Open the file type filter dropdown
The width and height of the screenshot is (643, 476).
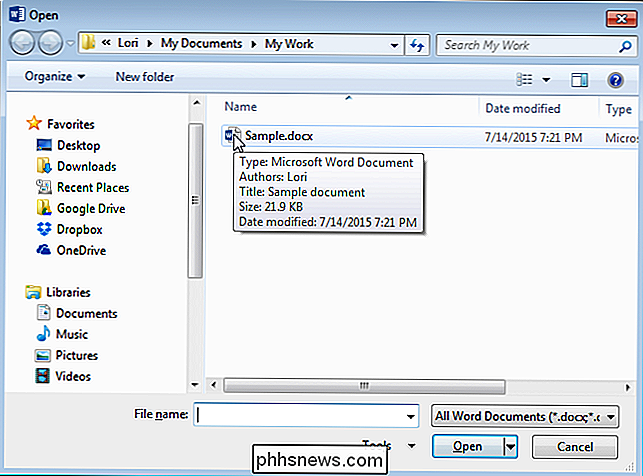click(528, 415)
